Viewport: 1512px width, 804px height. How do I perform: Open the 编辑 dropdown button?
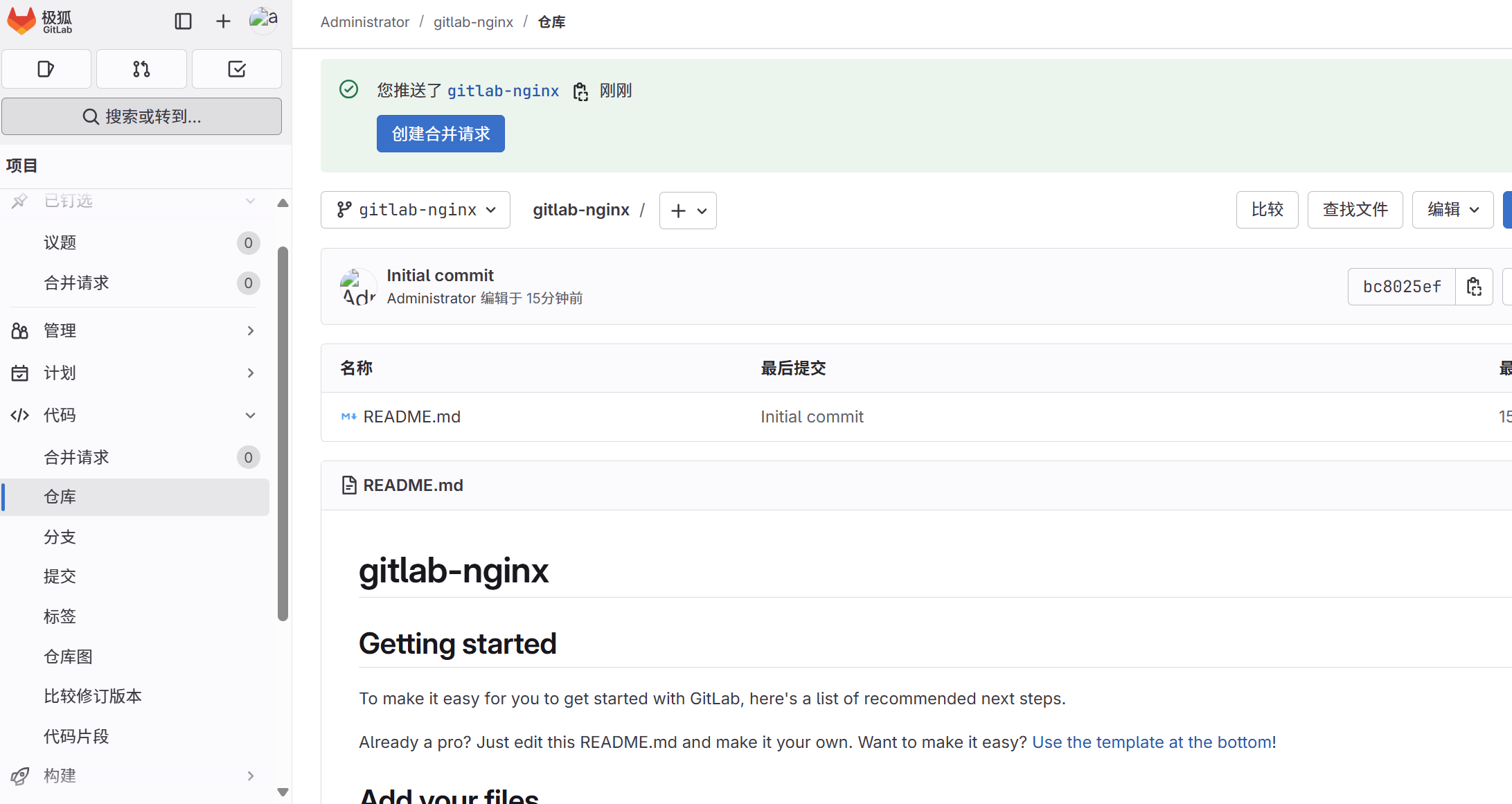(x=1452, y=210)
